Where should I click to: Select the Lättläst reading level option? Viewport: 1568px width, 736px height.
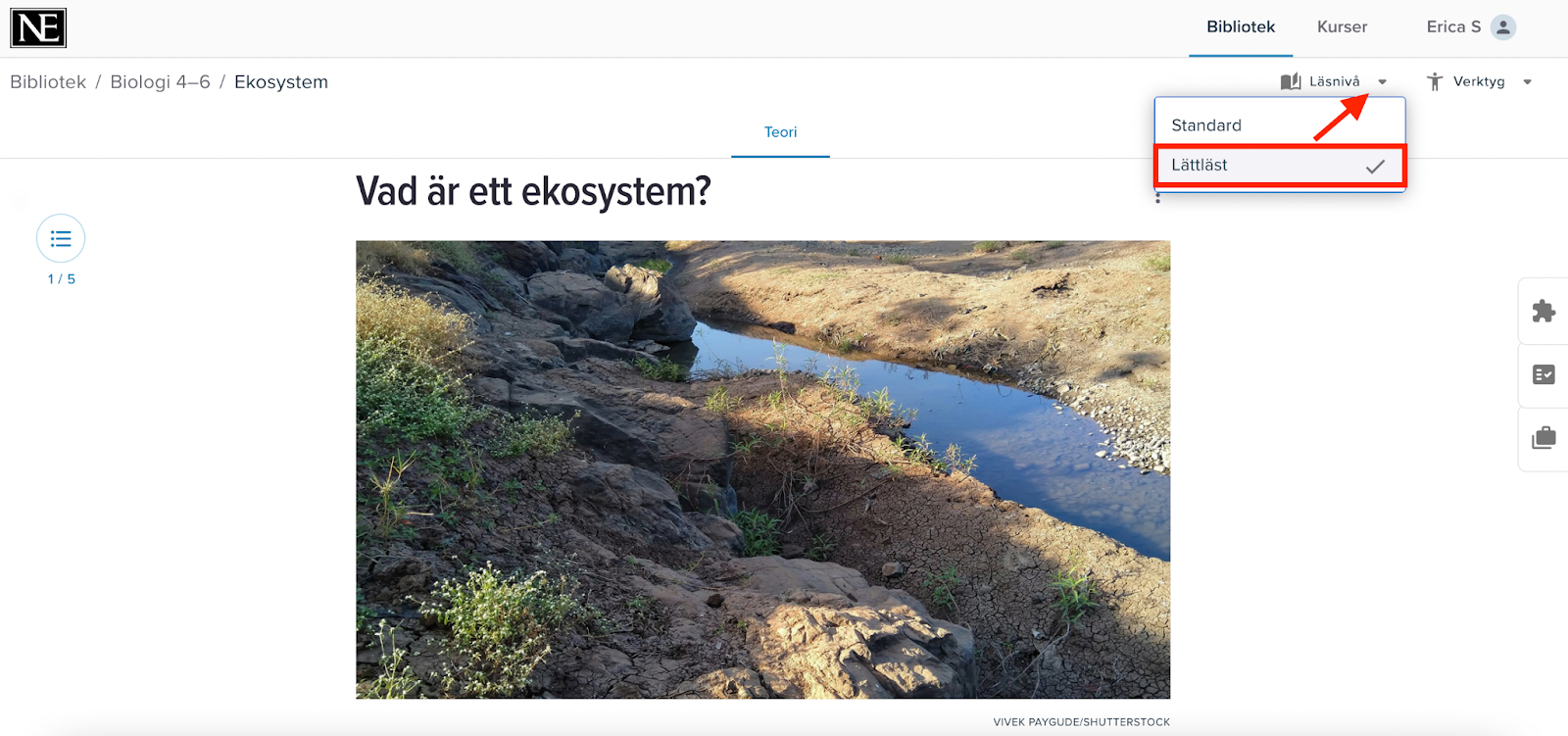[x=1280, y=166]
